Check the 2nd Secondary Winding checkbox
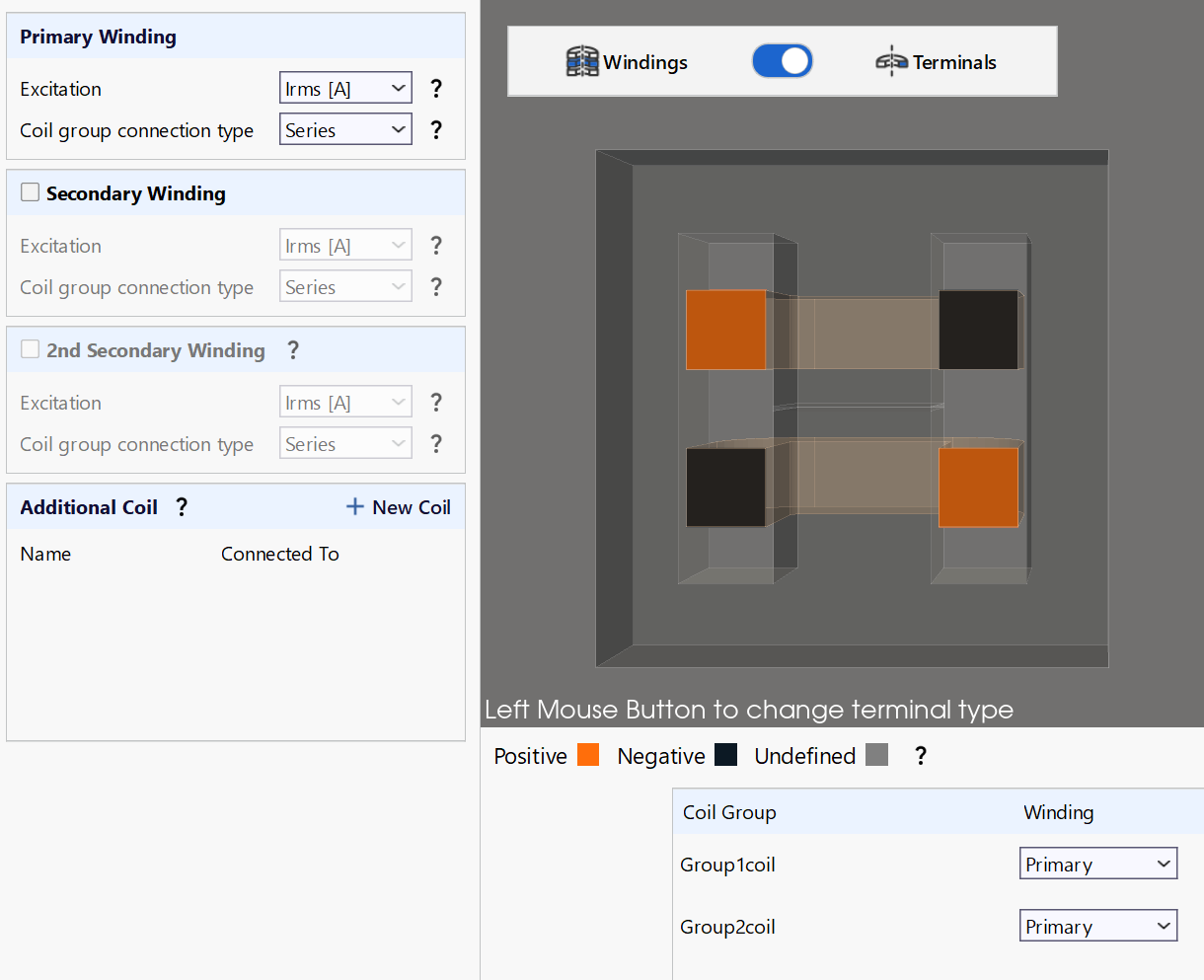This screenshot has height=980, width=1204. pyautogui.click(x=31, y=349)
